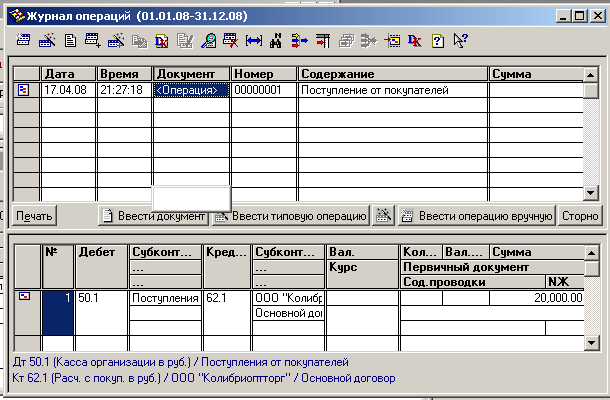Screen dimensions: 610x400
Task: Click the Документ column header
Action: coord(191,74)
